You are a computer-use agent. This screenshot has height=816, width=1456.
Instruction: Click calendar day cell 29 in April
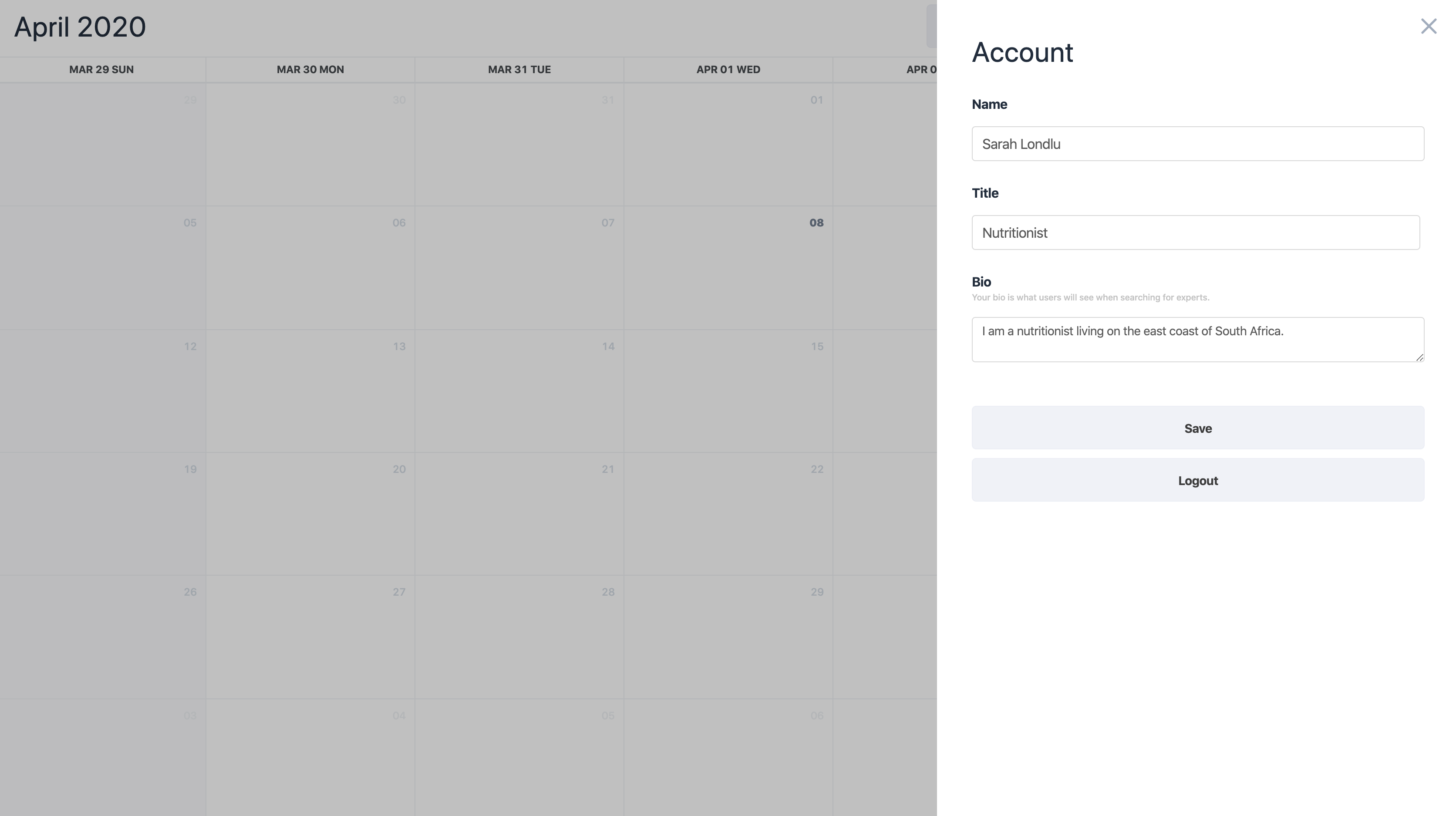[x=728, y=637]
